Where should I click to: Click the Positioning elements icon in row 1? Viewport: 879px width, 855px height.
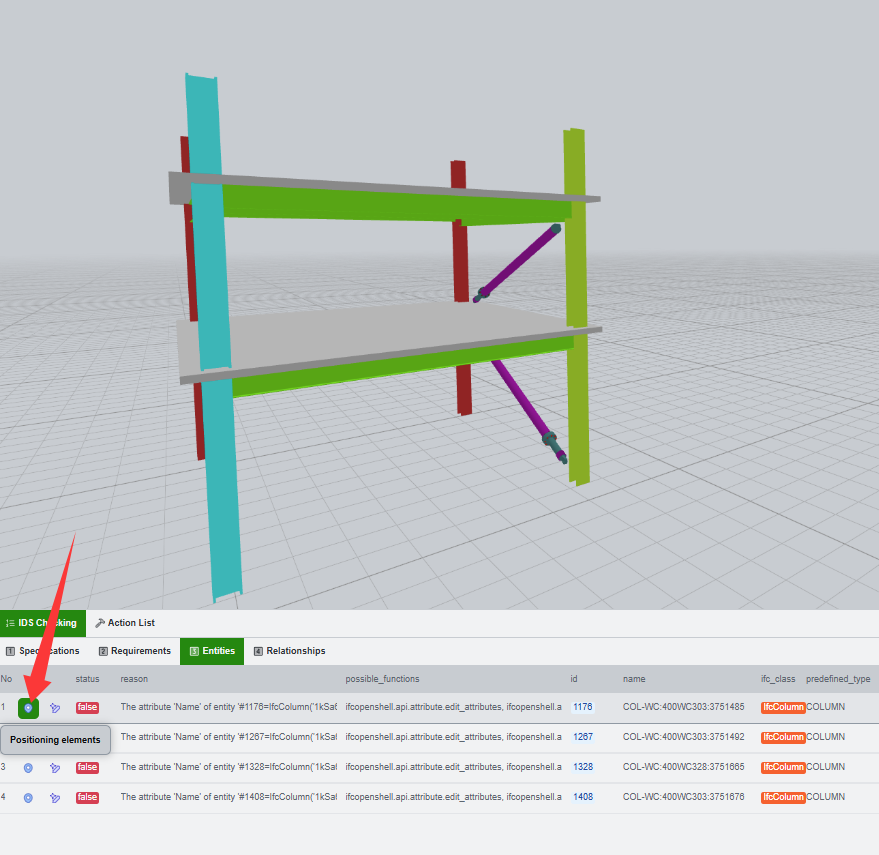pyautogui.click(x=28, y=708)
